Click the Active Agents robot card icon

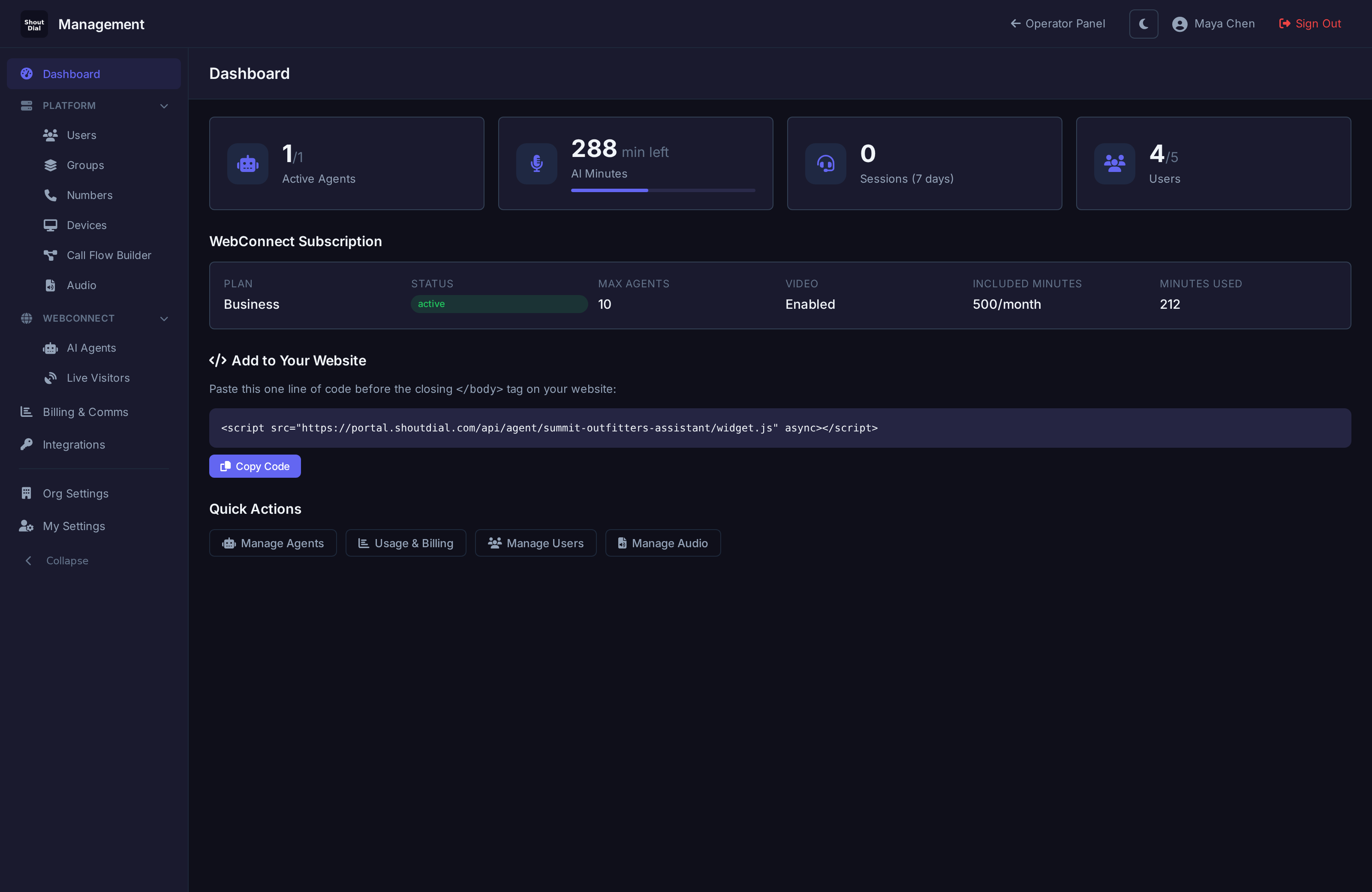[247, 164]
